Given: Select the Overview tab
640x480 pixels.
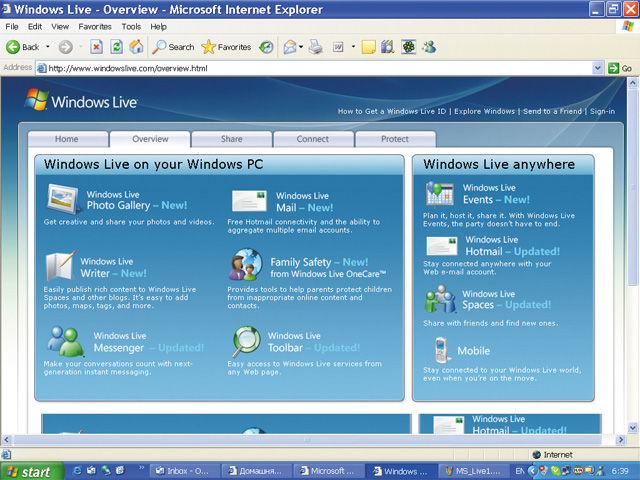Looking at the screenshot, I should tap(150, 139).
